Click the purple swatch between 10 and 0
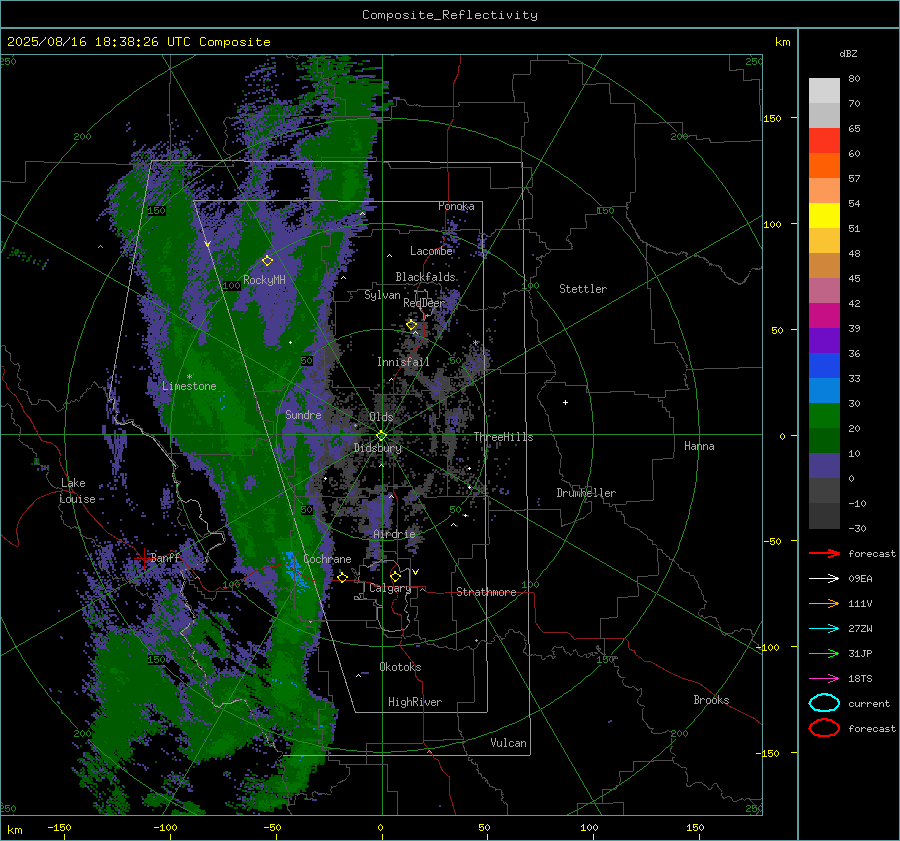 (x=824, y=466)
